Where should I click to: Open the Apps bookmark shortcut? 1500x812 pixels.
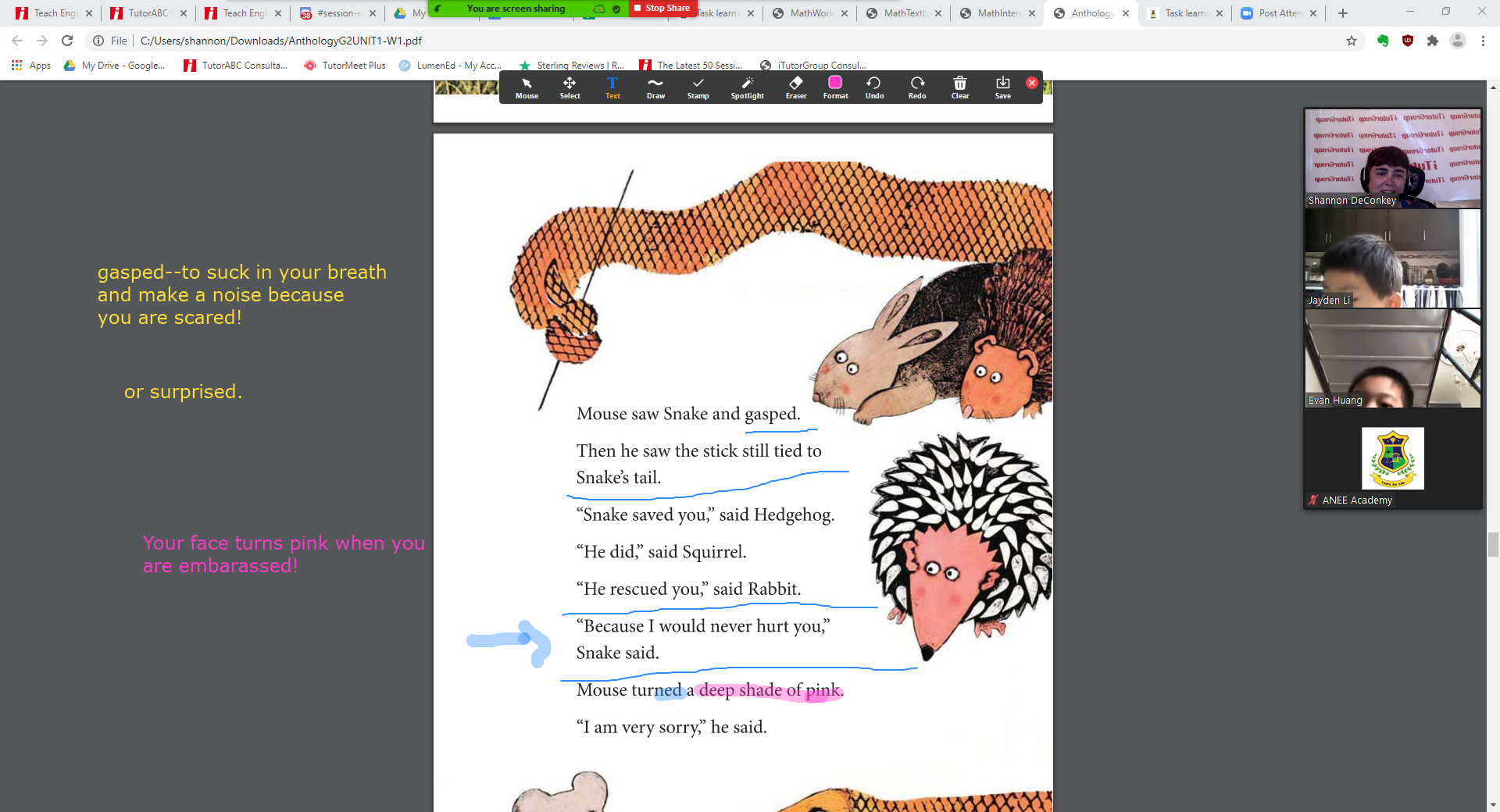pyautogui.click(x=31, y=66)
